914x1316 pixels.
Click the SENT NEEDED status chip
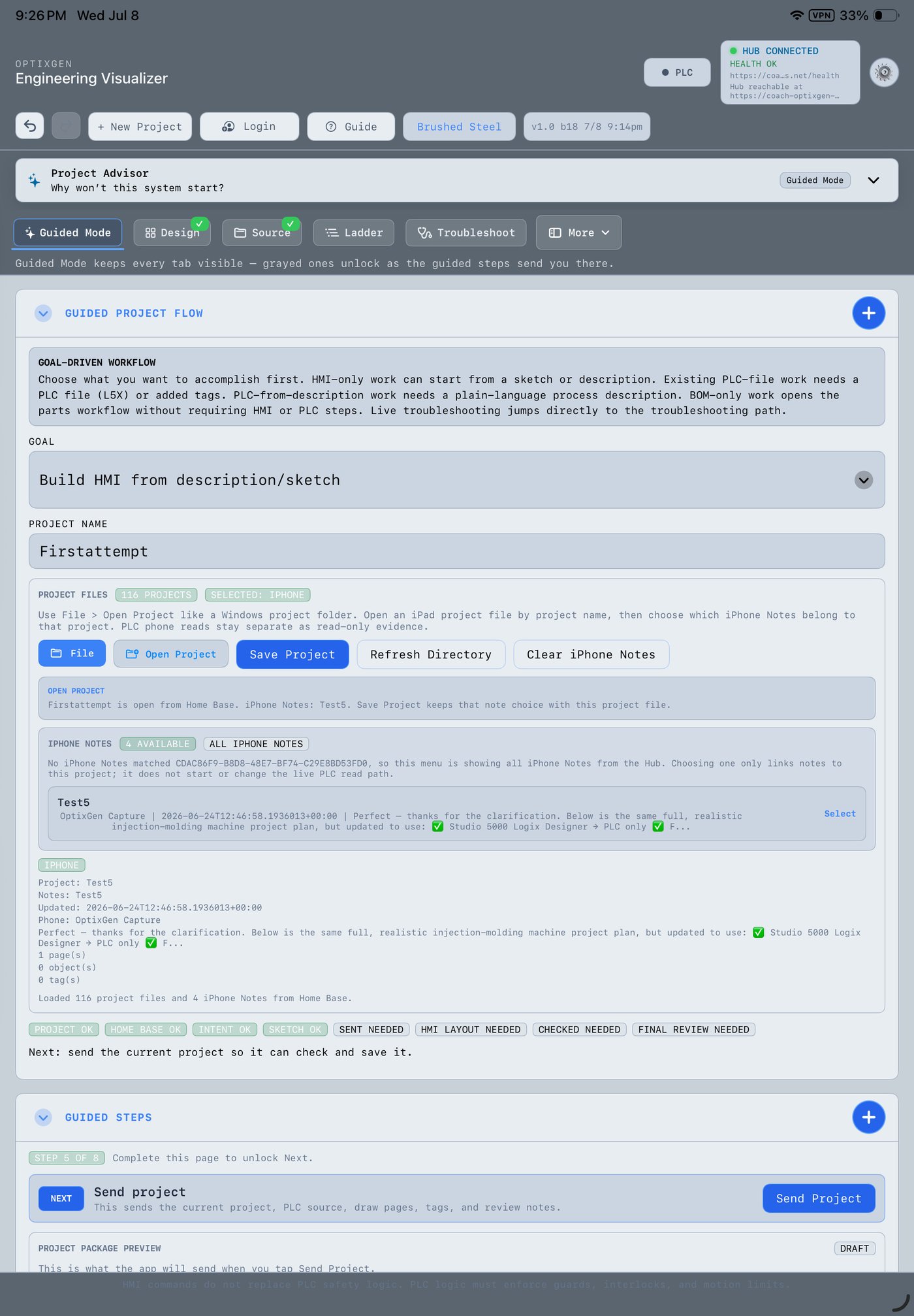371,1029
